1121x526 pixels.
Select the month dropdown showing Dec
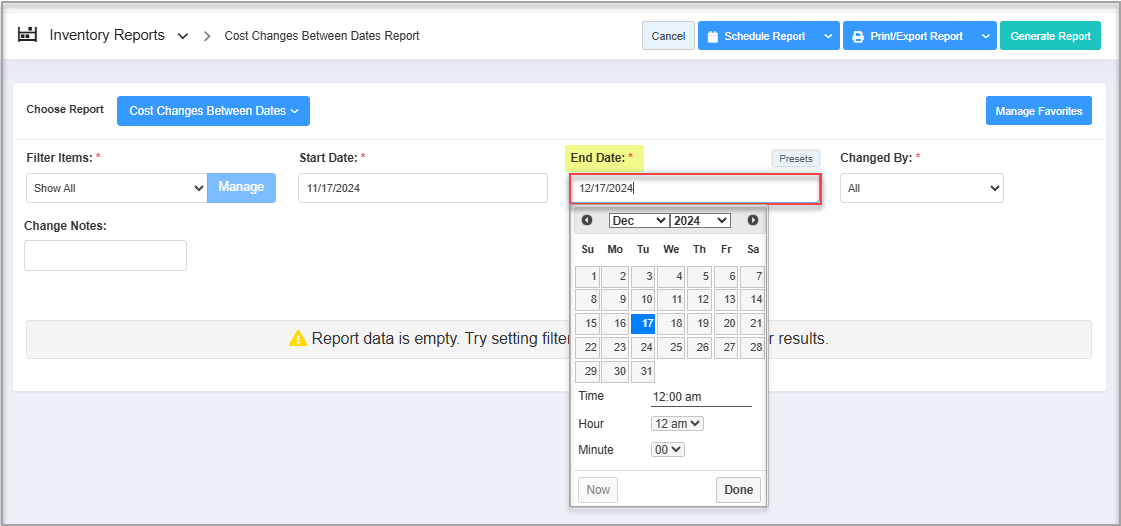point(638,220)
